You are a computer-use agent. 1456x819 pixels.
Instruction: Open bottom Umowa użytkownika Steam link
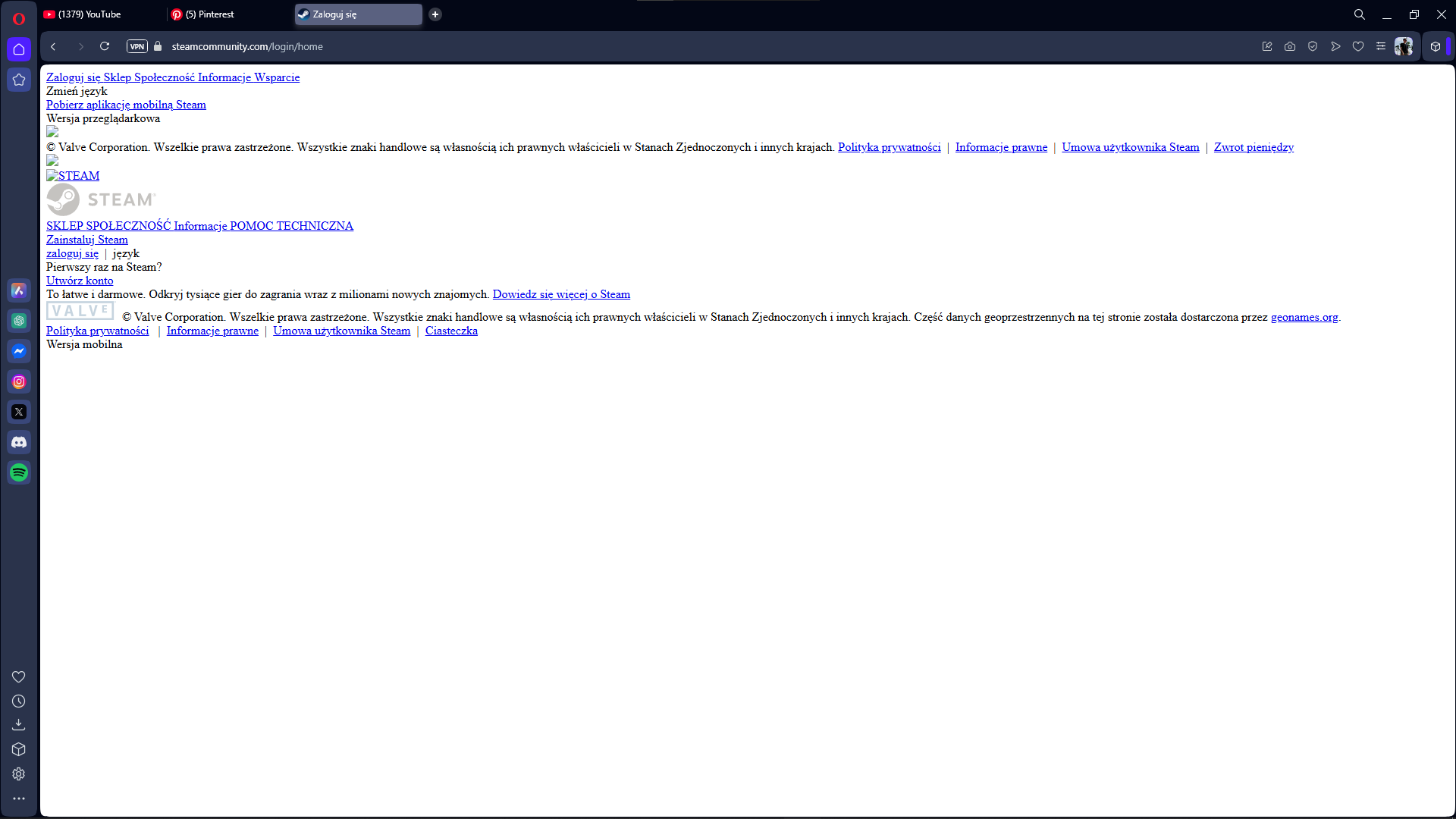coord(342,331)
